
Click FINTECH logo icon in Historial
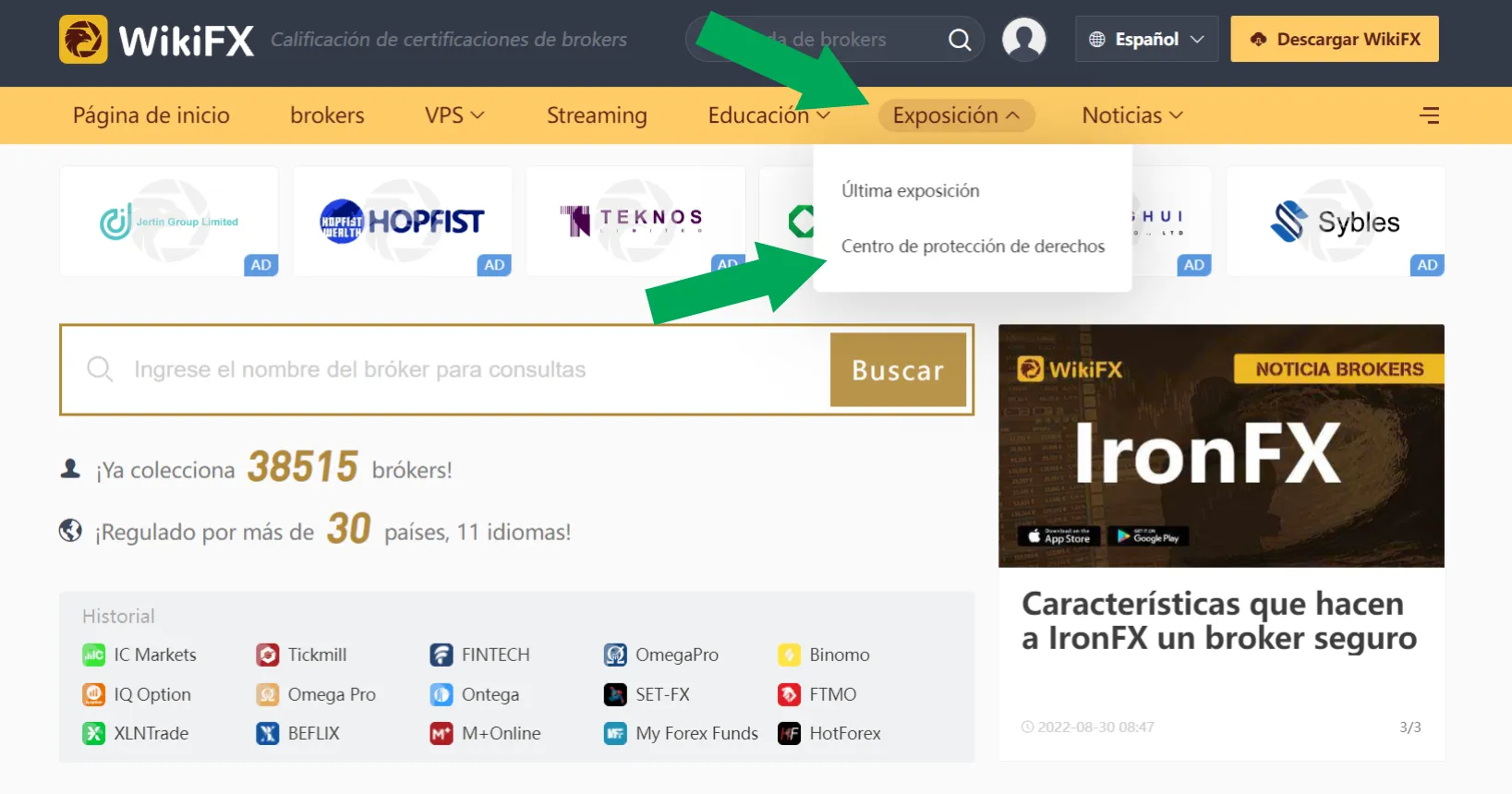442,655
